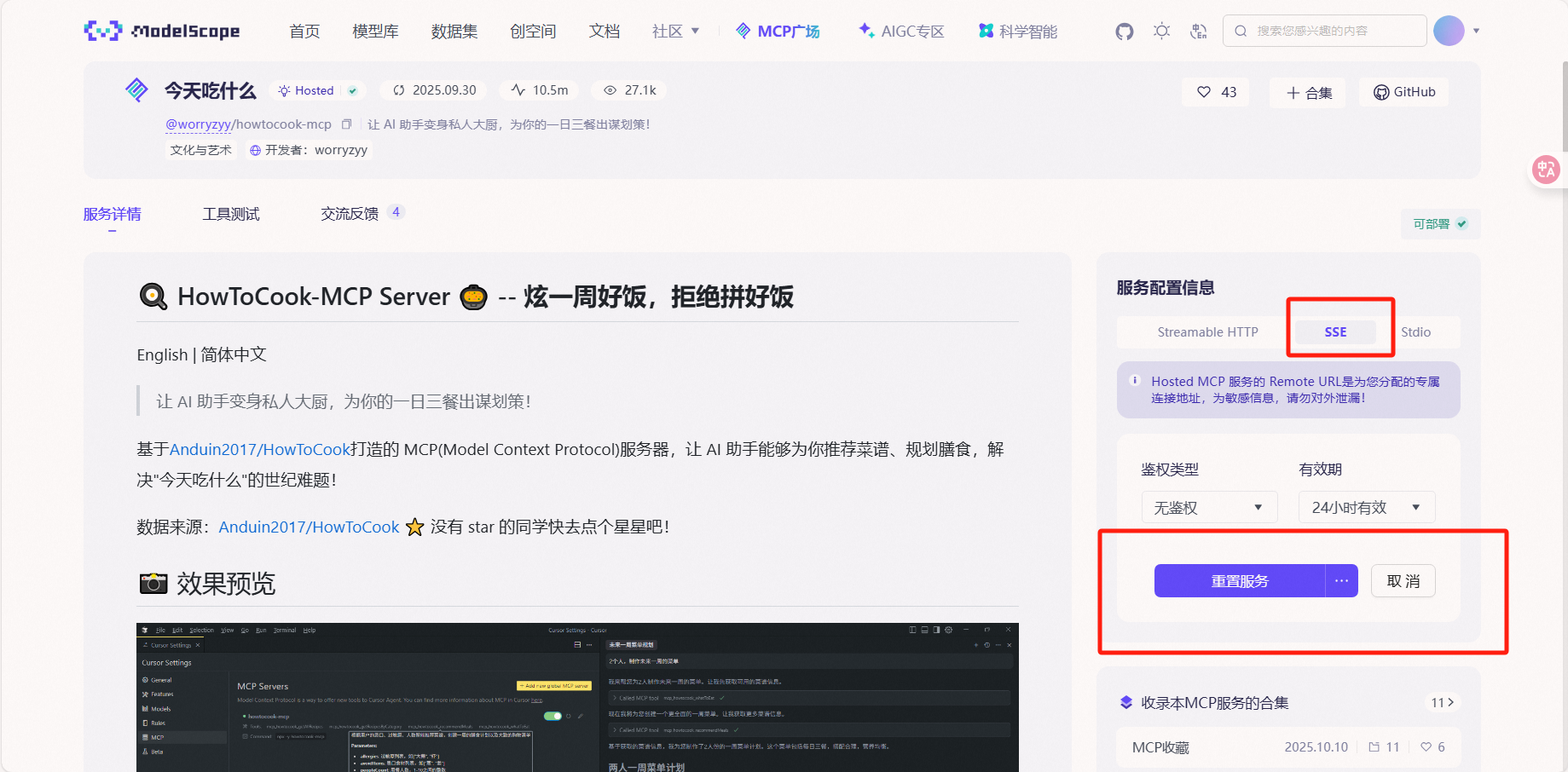Open the AIGC专区 section
Screen dimensions: 1568x772
tap(901, 32)
